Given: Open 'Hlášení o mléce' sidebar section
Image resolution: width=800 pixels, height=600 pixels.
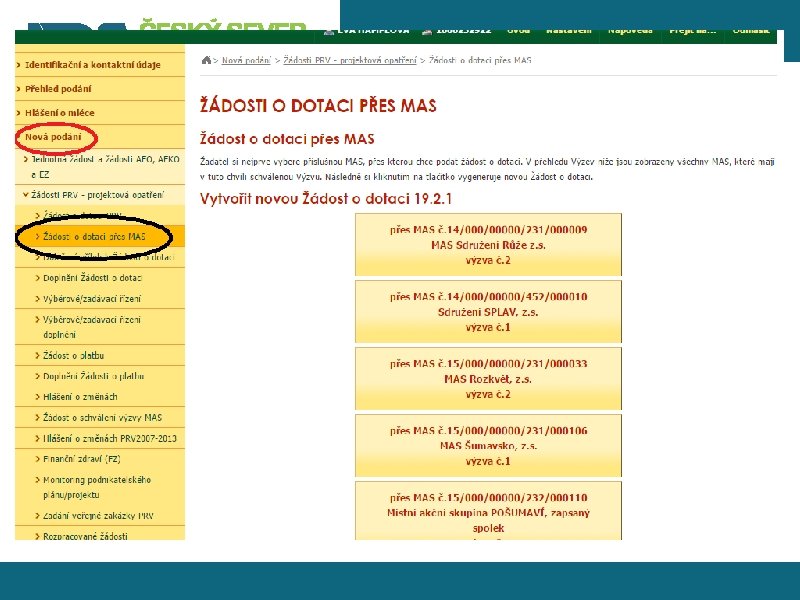Looking at the screenshot, I should [60, 113].
